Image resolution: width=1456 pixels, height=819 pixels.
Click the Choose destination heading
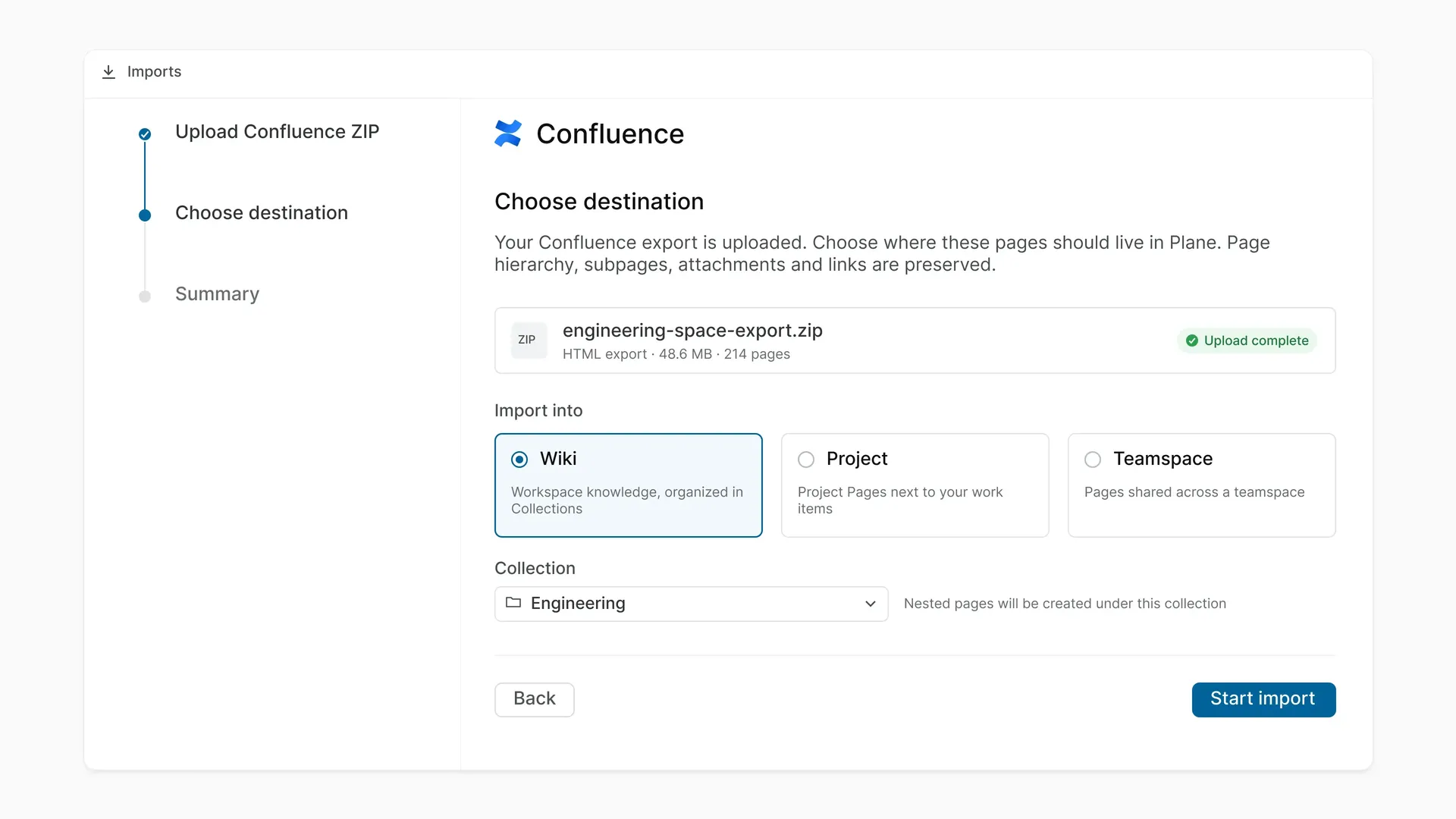pos(599,202)
